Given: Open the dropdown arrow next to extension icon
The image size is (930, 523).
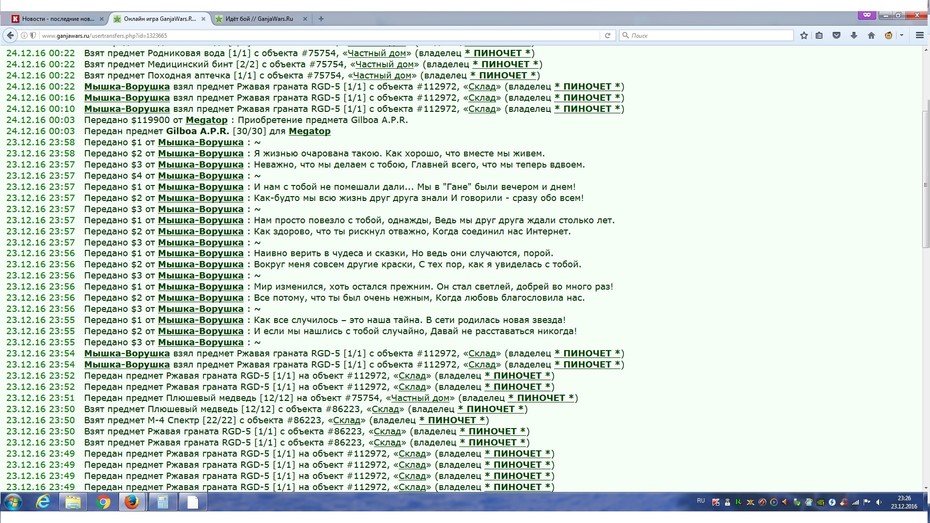Looking at the screenshot, I should click(x=902, y=36).
